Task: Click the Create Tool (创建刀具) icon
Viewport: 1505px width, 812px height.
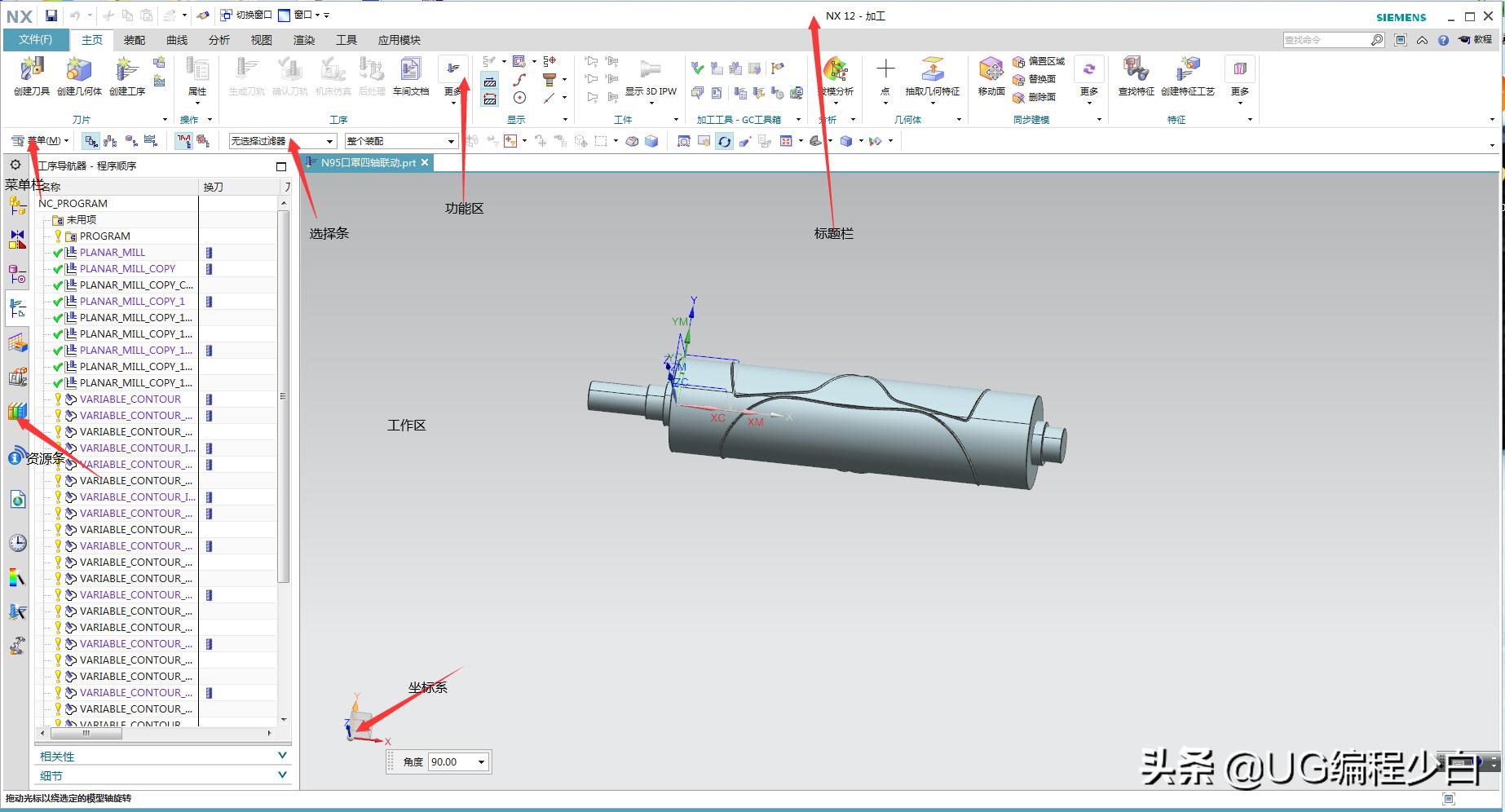Action: [x=32, y=70]
